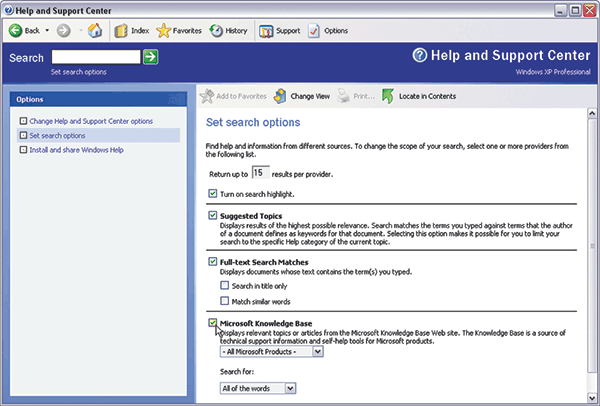Click the Change View label
Viewport: 600px width, 406px height.
310,96
